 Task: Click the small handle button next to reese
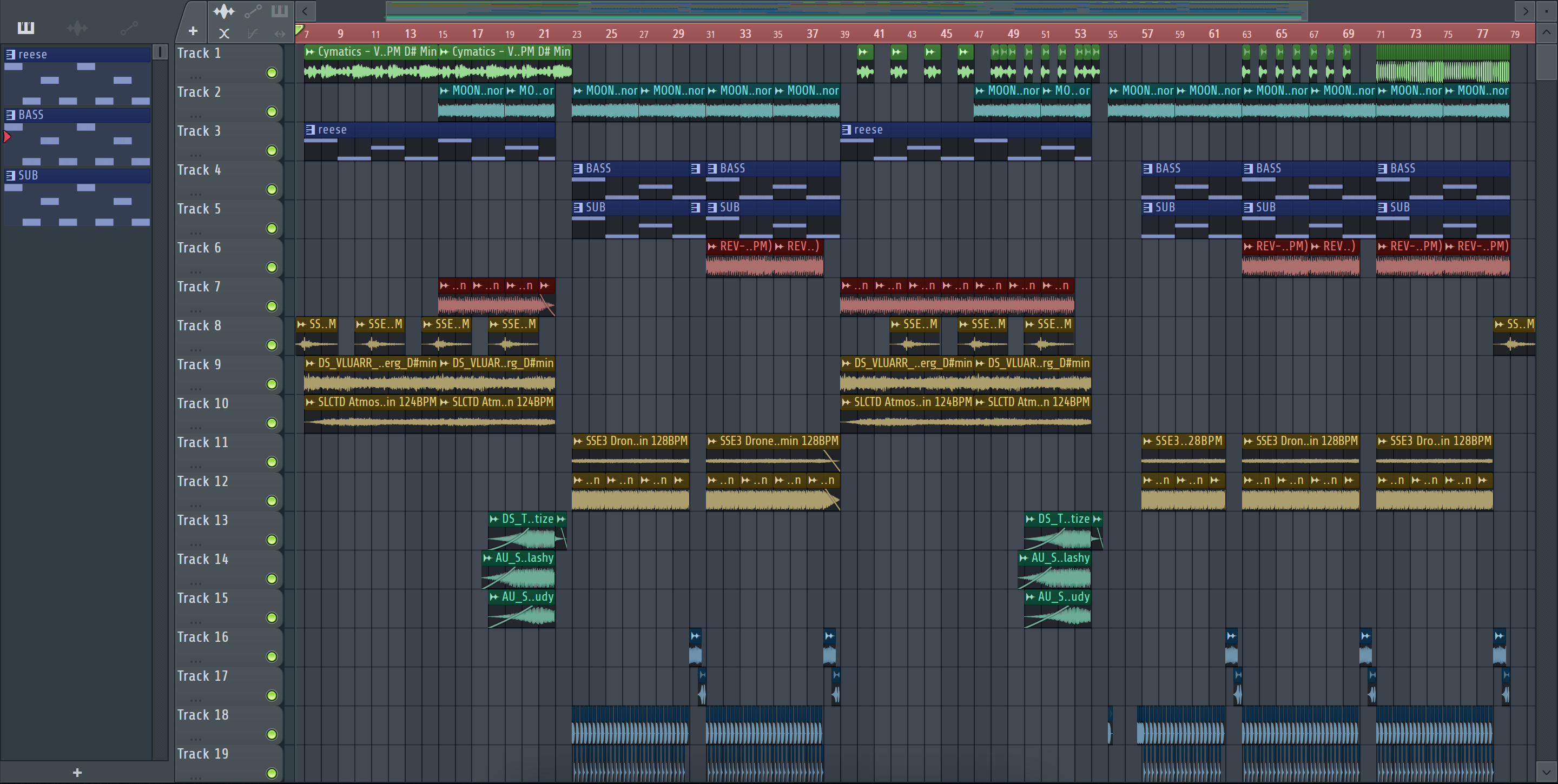point(160,52)
